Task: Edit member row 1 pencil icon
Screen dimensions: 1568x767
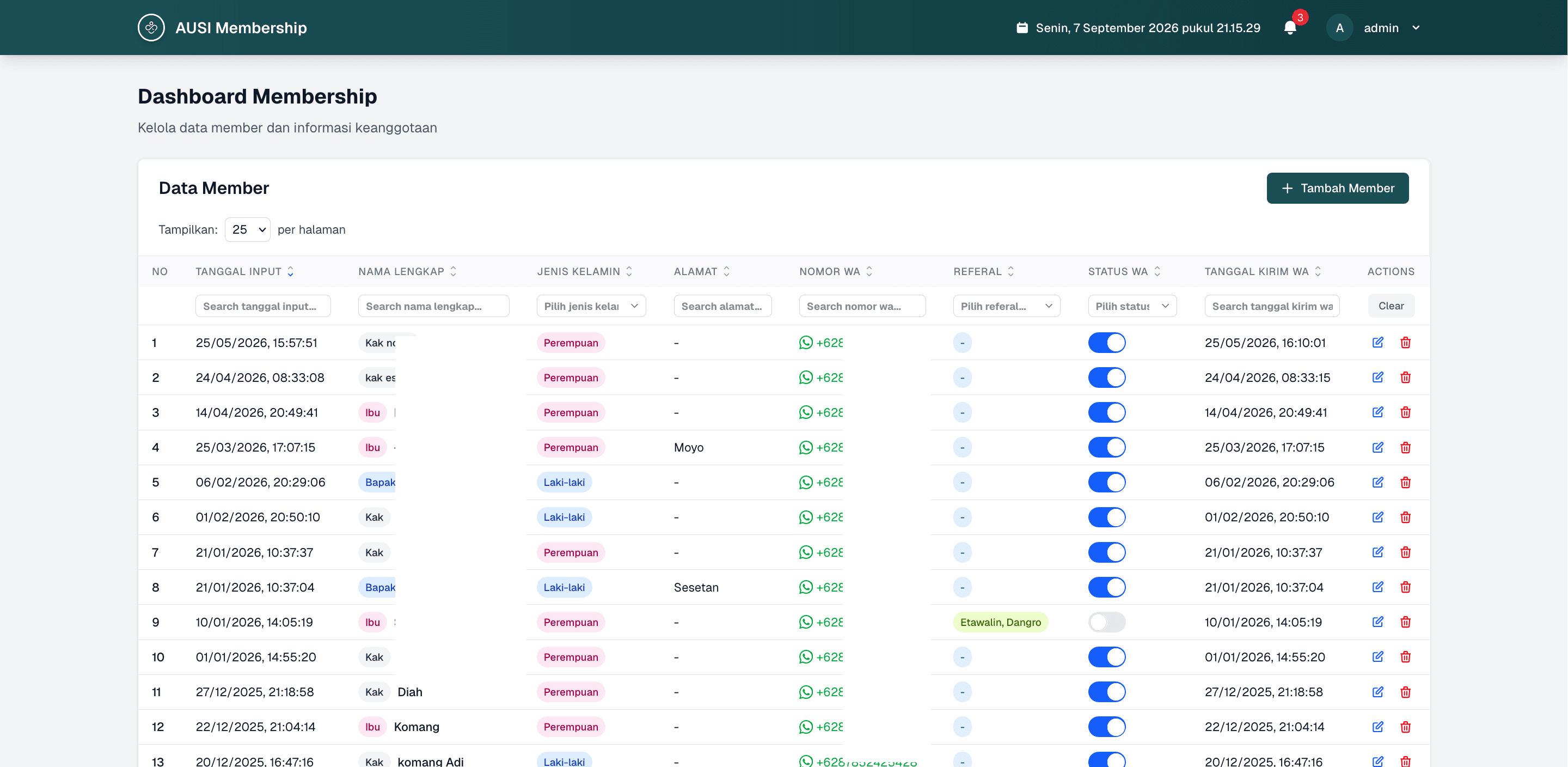Action: point(1377,343)
